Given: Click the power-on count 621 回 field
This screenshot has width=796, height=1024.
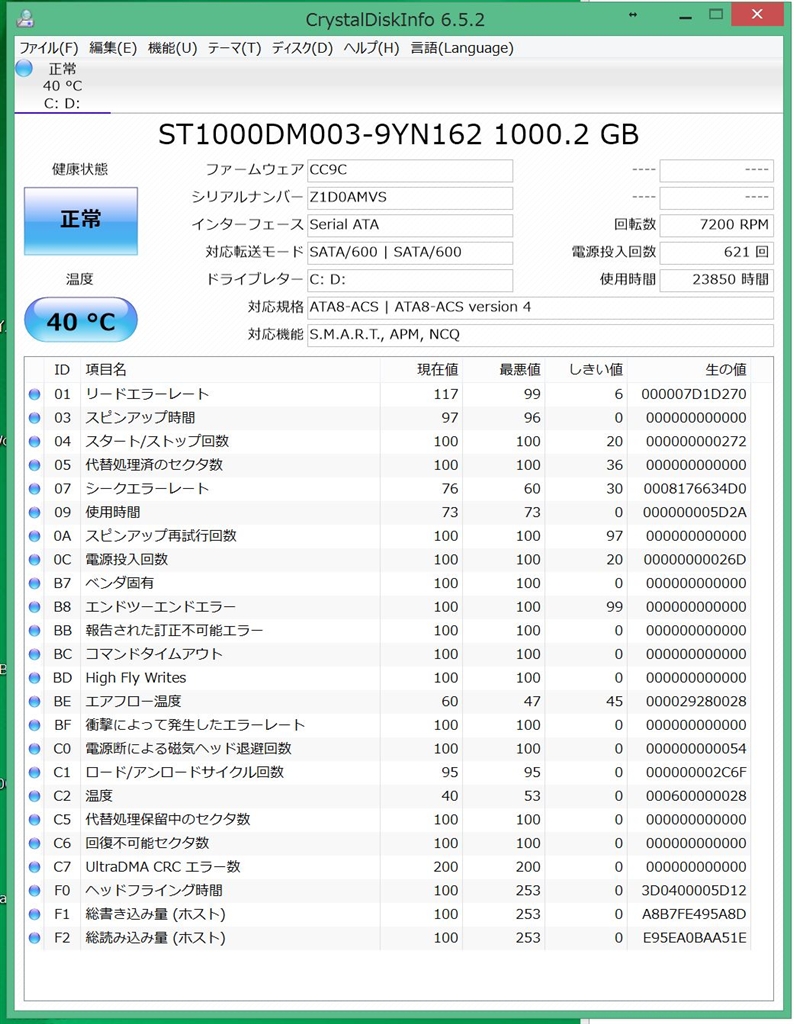Looking at the screenshot, I should tap(716, 253).
